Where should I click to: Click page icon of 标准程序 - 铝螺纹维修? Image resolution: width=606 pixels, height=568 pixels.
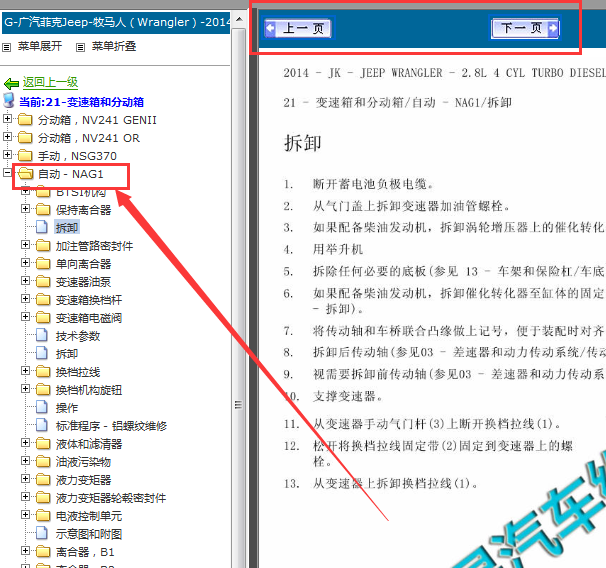(42, 425)
